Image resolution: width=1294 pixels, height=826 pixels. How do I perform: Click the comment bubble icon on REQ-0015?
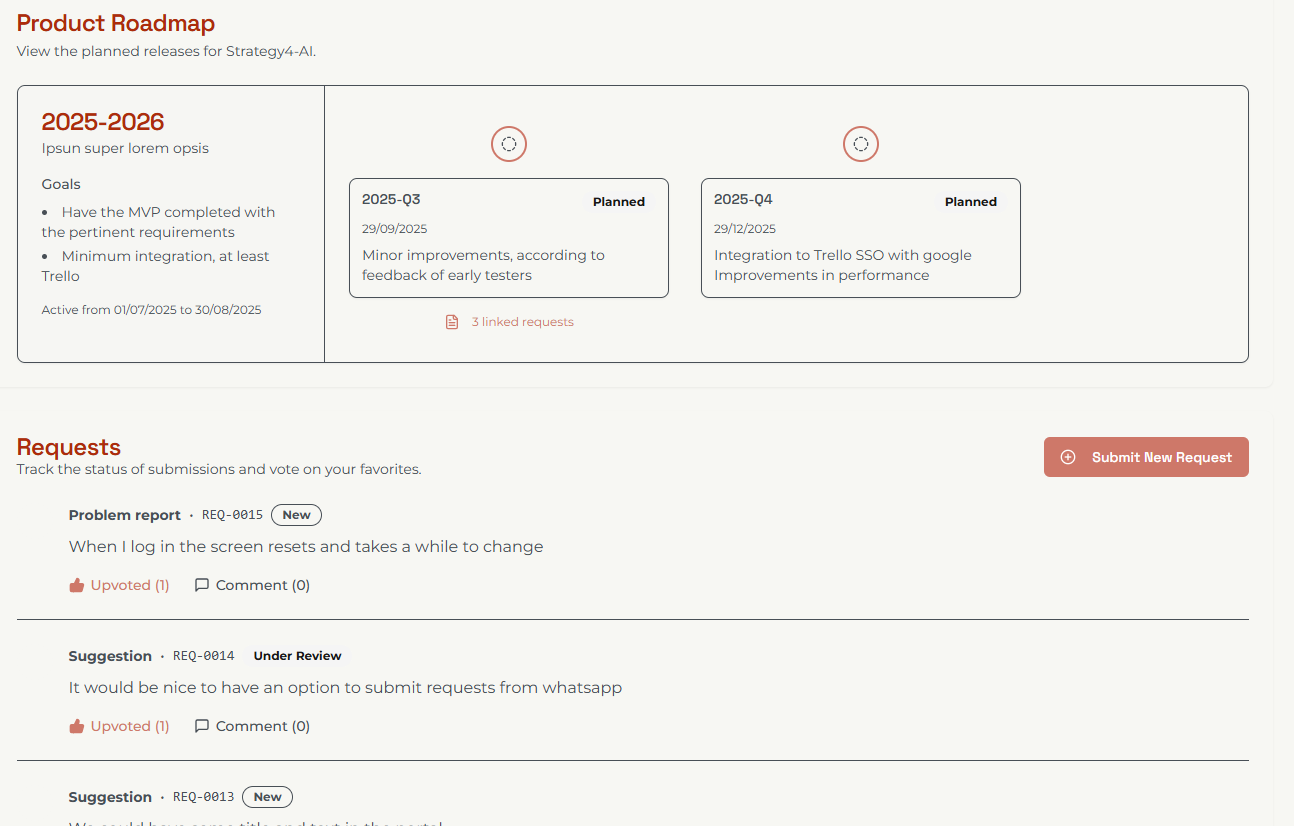pos(202,585)
